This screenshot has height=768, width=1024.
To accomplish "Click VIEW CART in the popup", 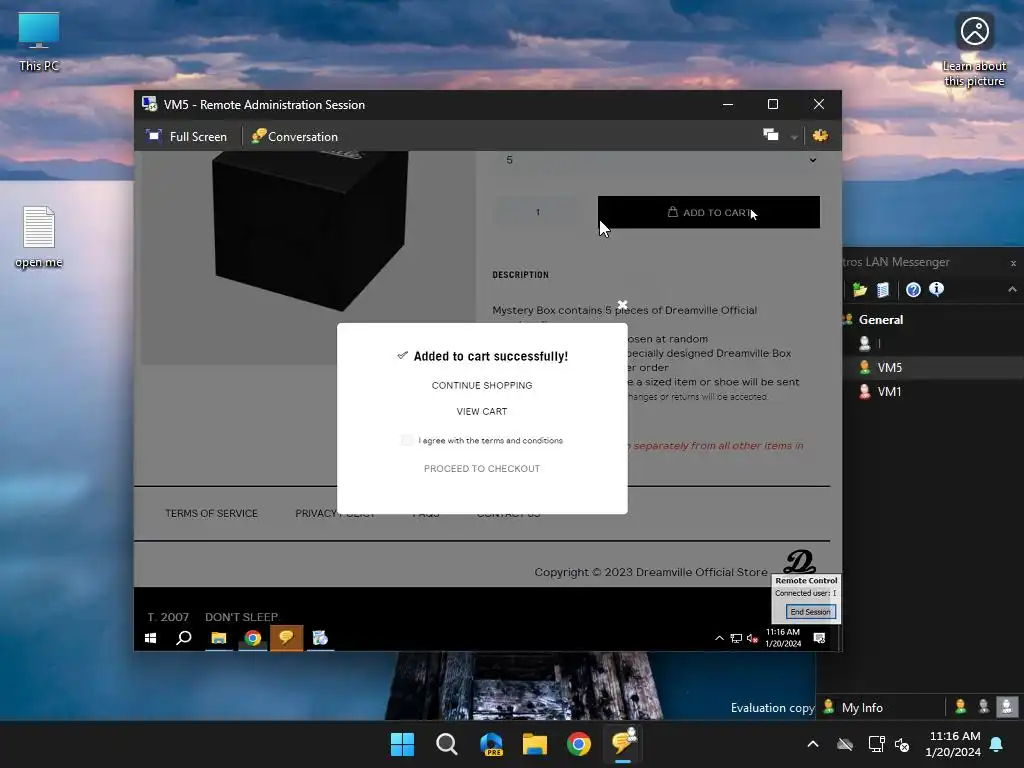I will [x=482, y=411].
